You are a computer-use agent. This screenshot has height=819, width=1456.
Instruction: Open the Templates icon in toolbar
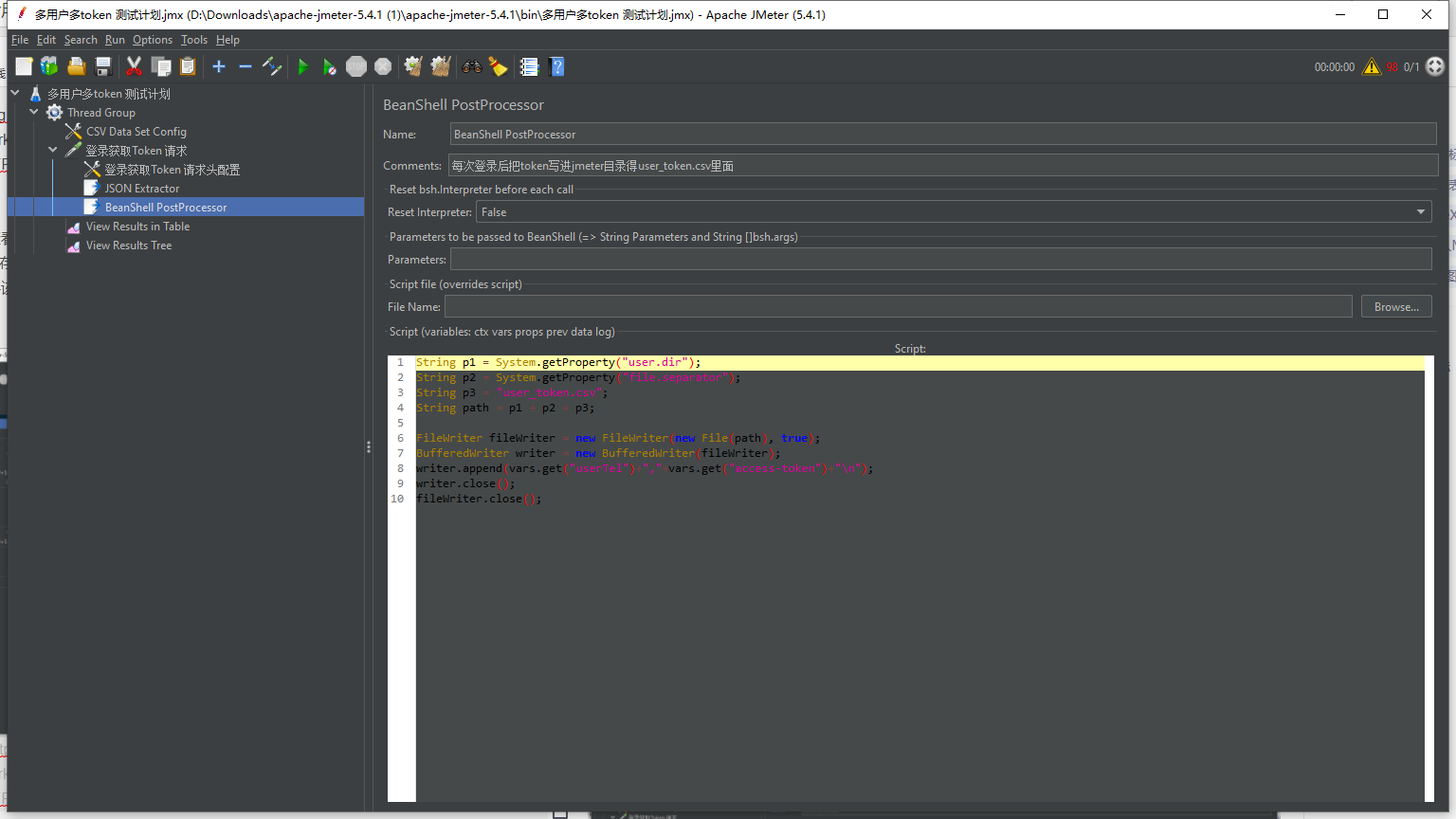coord(49,66)
